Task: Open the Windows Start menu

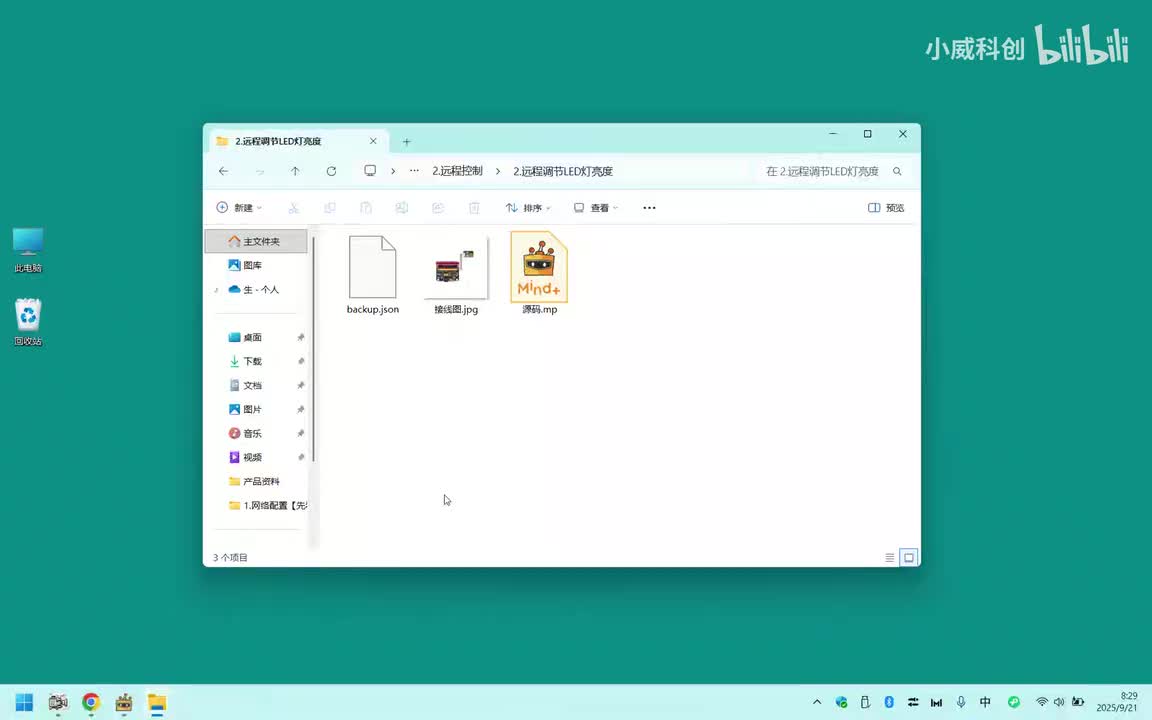Action: coord(24,702)
